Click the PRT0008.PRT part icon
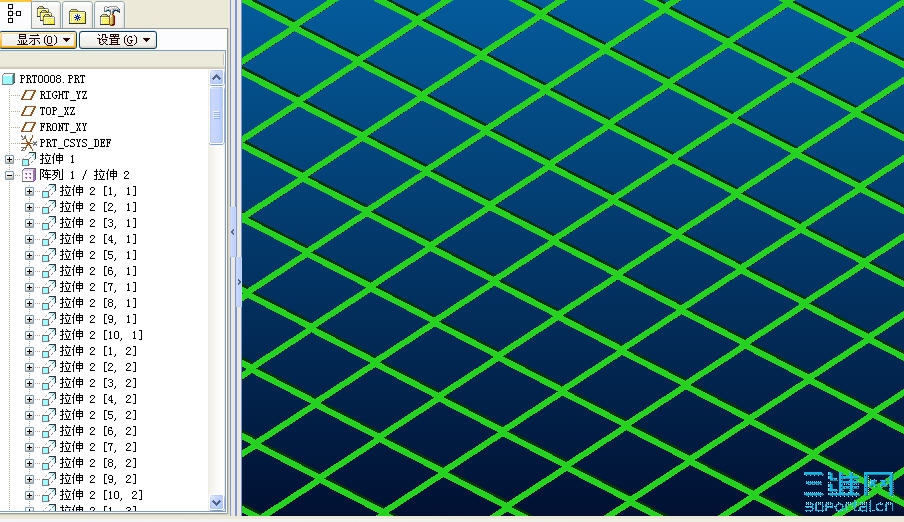 pos(8,79)
